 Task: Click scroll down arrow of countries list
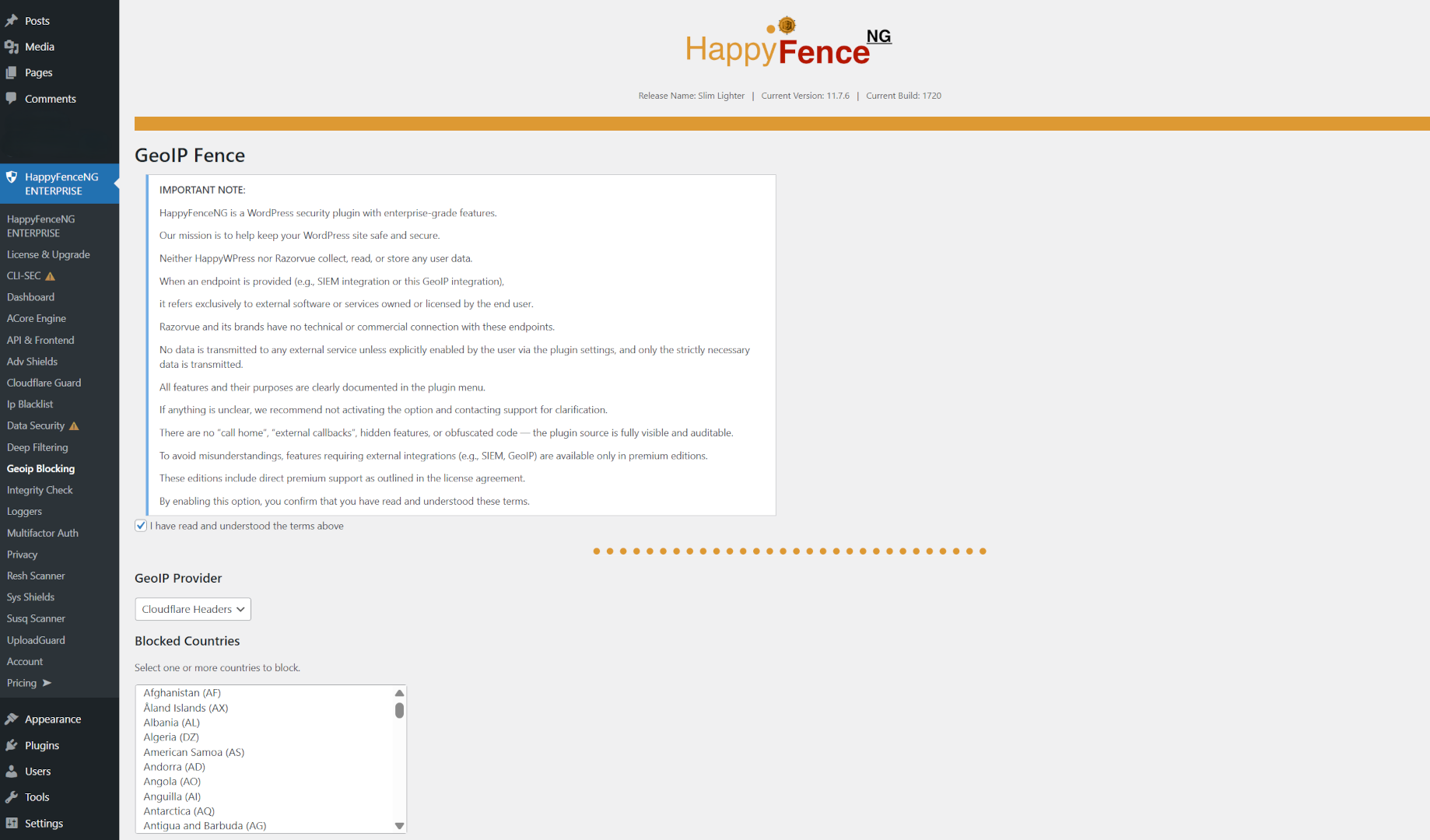pyautogui.click(x=399, y=826)
